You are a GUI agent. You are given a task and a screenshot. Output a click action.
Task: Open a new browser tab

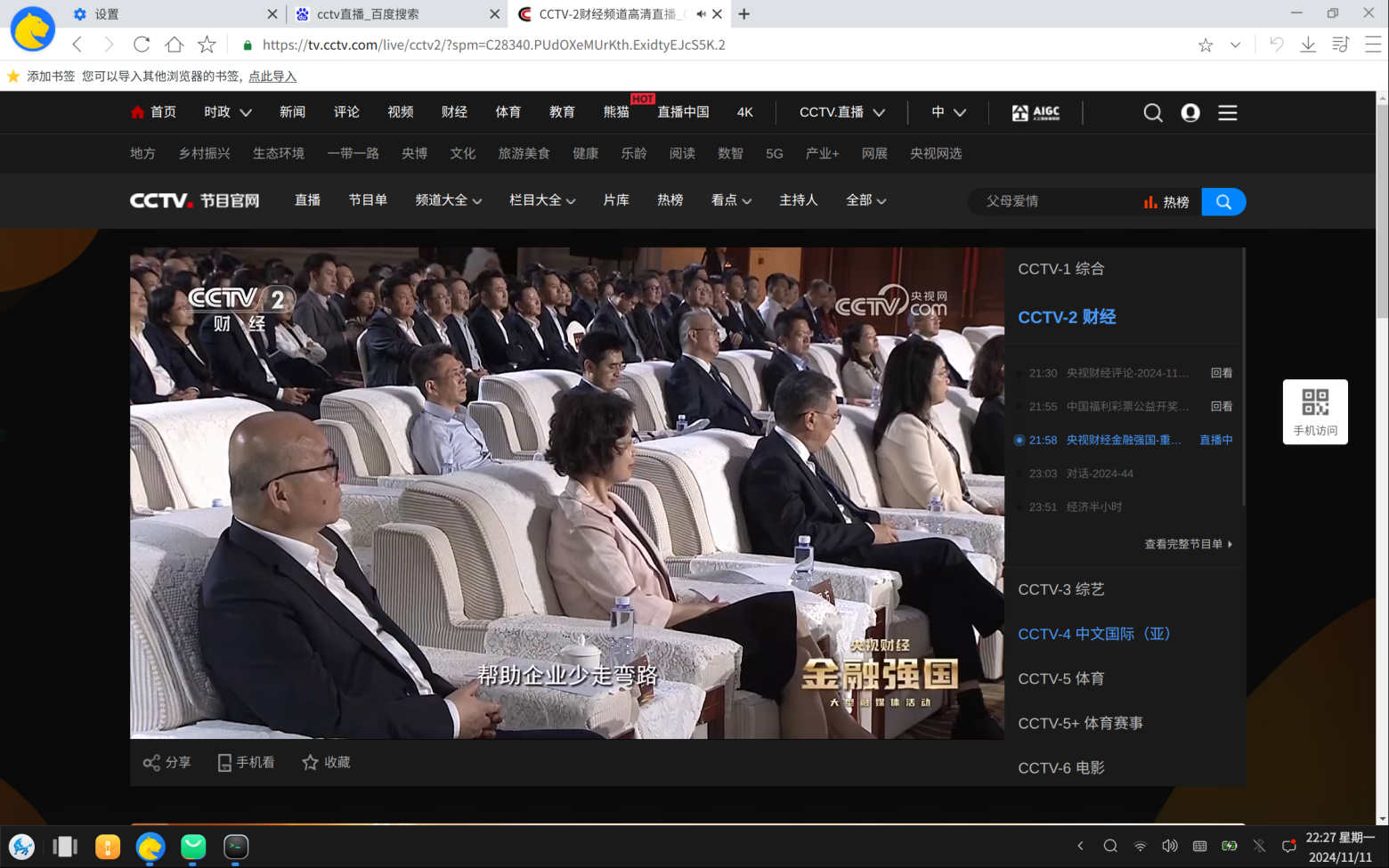click(744, 14)
